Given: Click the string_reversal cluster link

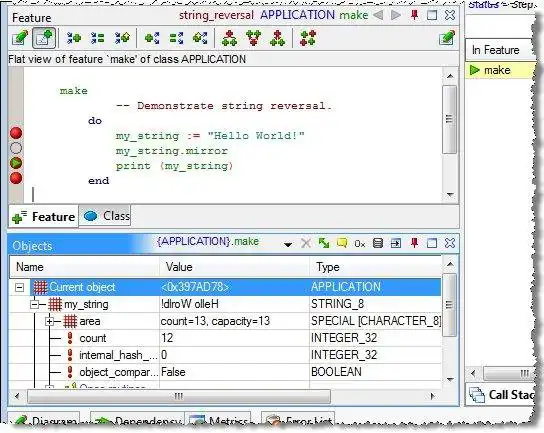Looking at the screenshot, I should click(x=216, y=15).
